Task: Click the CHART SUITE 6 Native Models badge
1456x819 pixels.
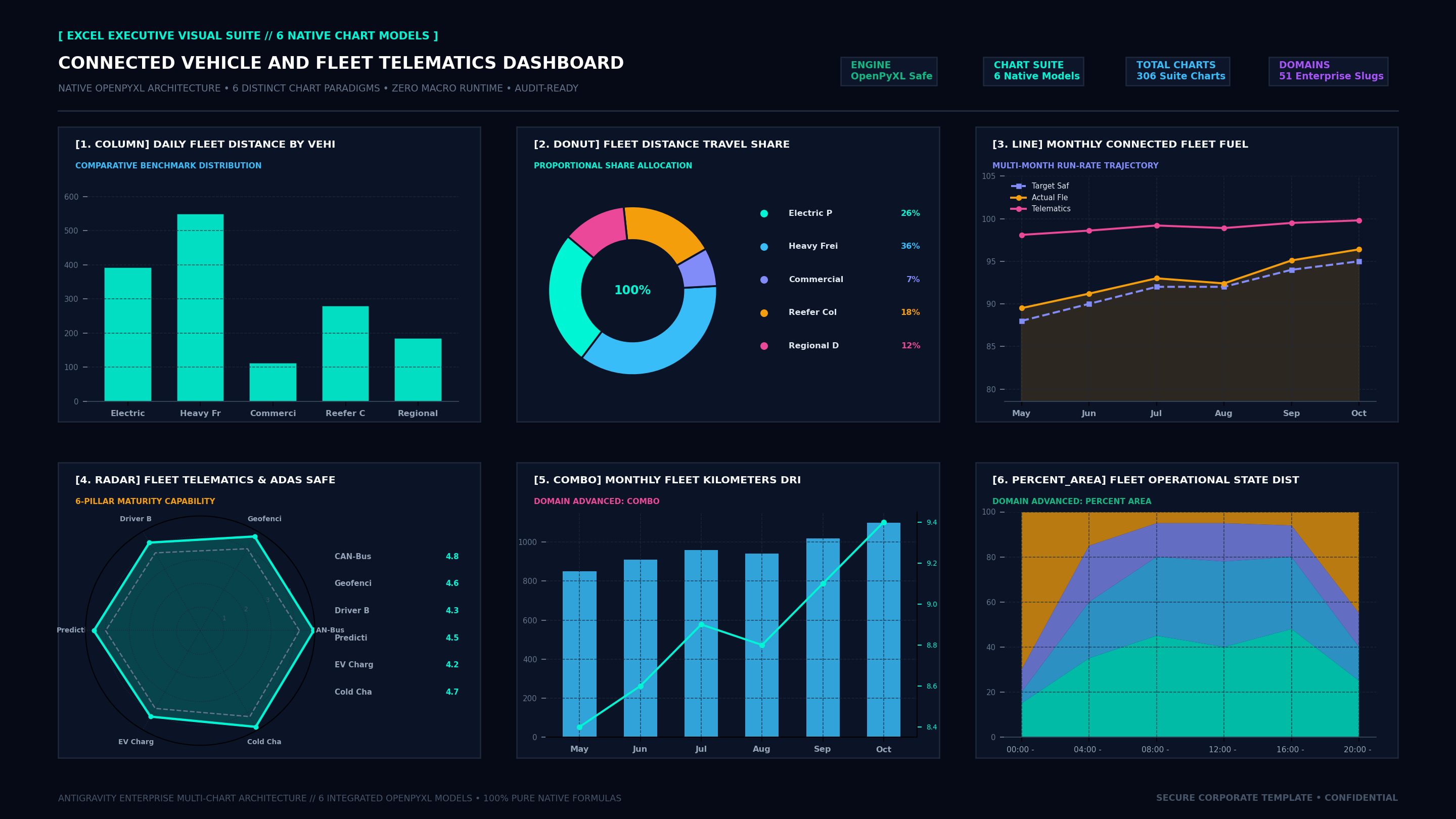Action: click(1033, 71)
